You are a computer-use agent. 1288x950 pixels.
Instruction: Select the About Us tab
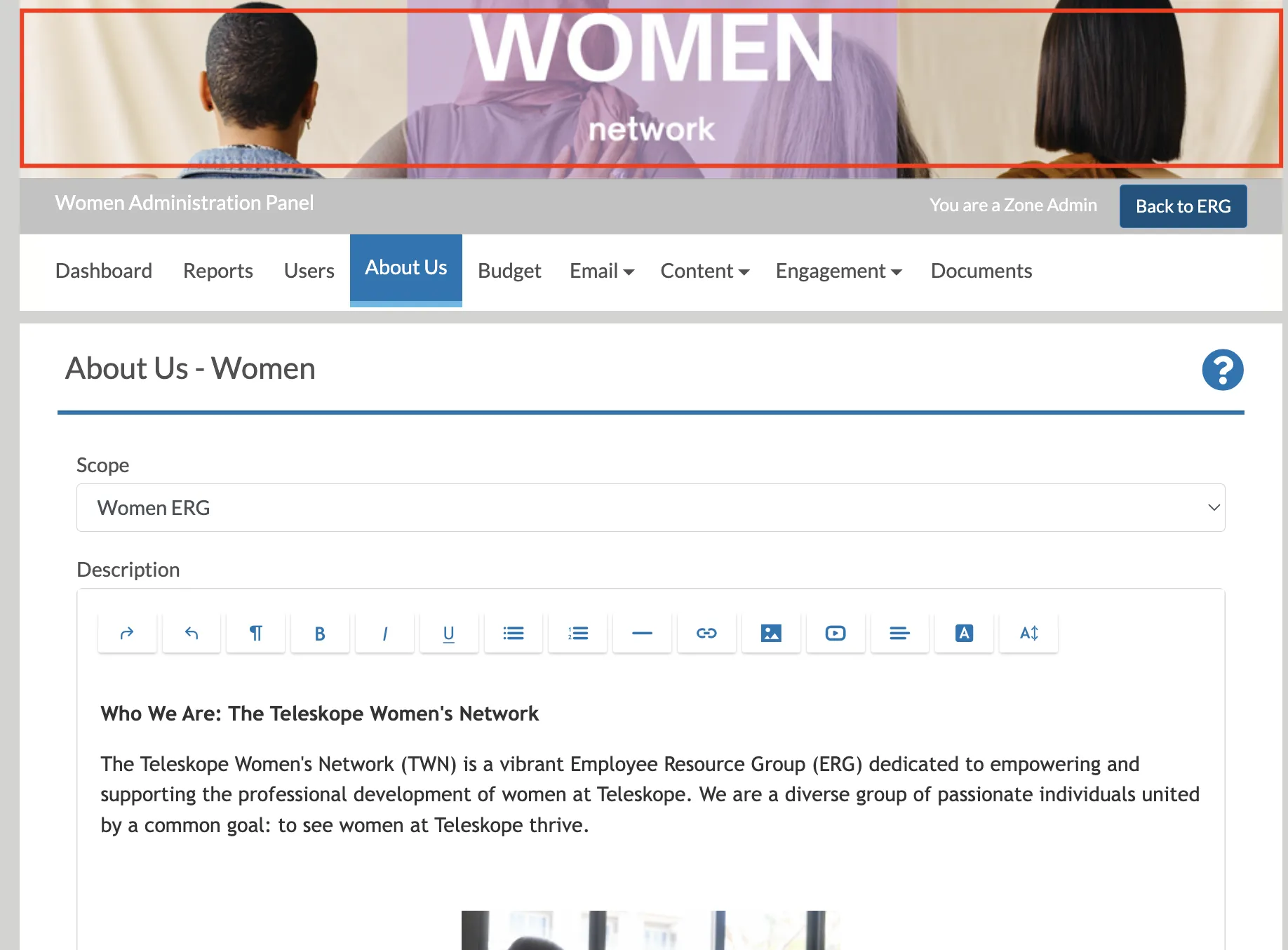[x=406, y=269]
